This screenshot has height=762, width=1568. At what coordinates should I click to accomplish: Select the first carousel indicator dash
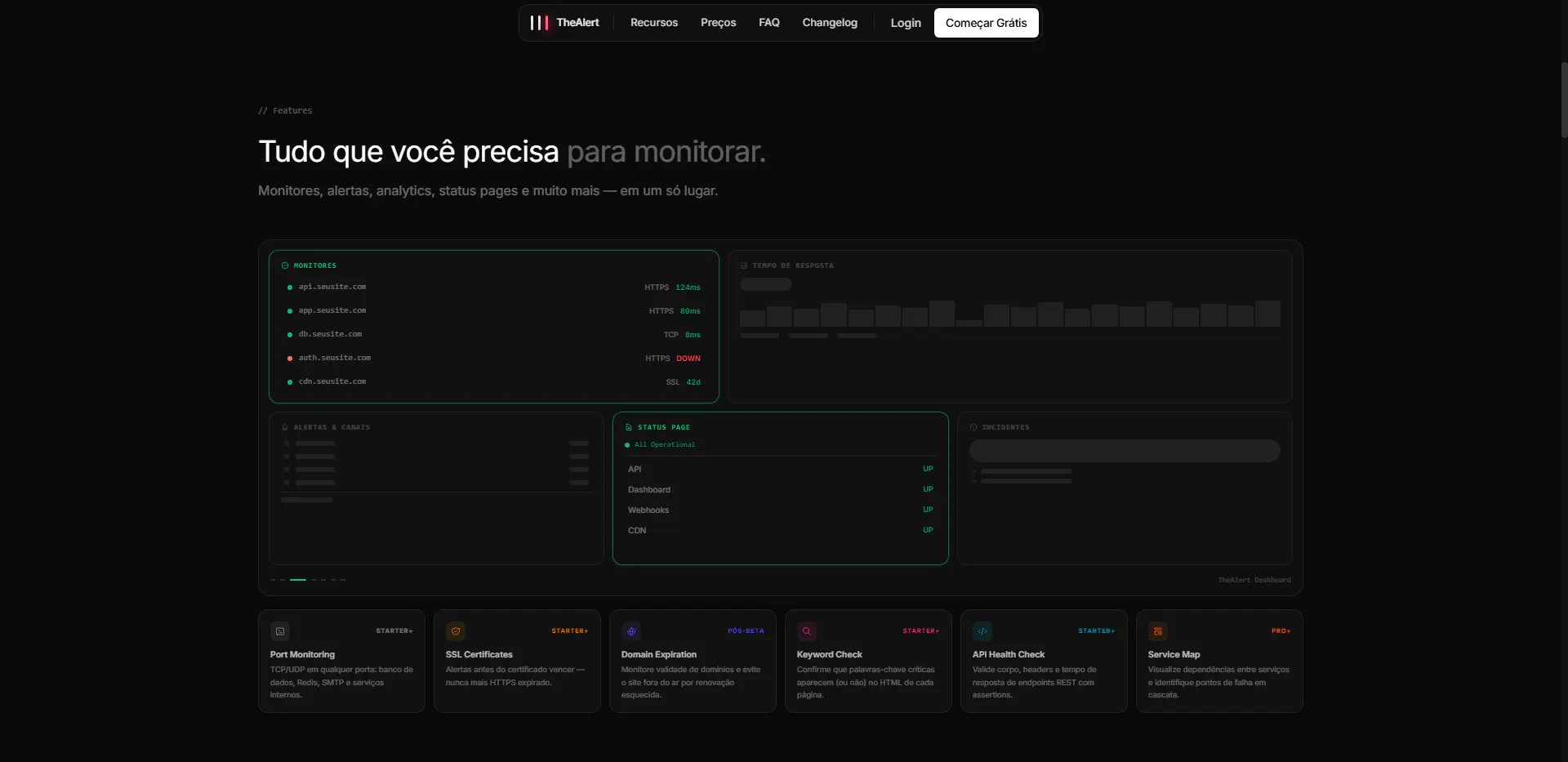(x=273, y=580)
